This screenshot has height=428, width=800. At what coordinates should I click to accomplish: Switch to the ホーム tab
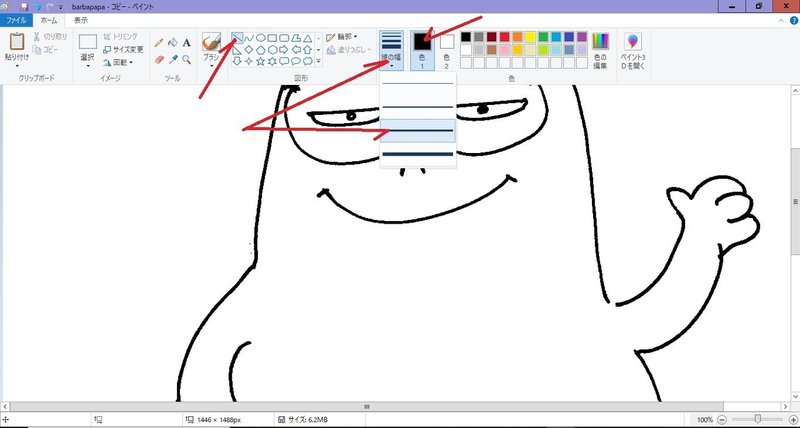coord(49,21)
